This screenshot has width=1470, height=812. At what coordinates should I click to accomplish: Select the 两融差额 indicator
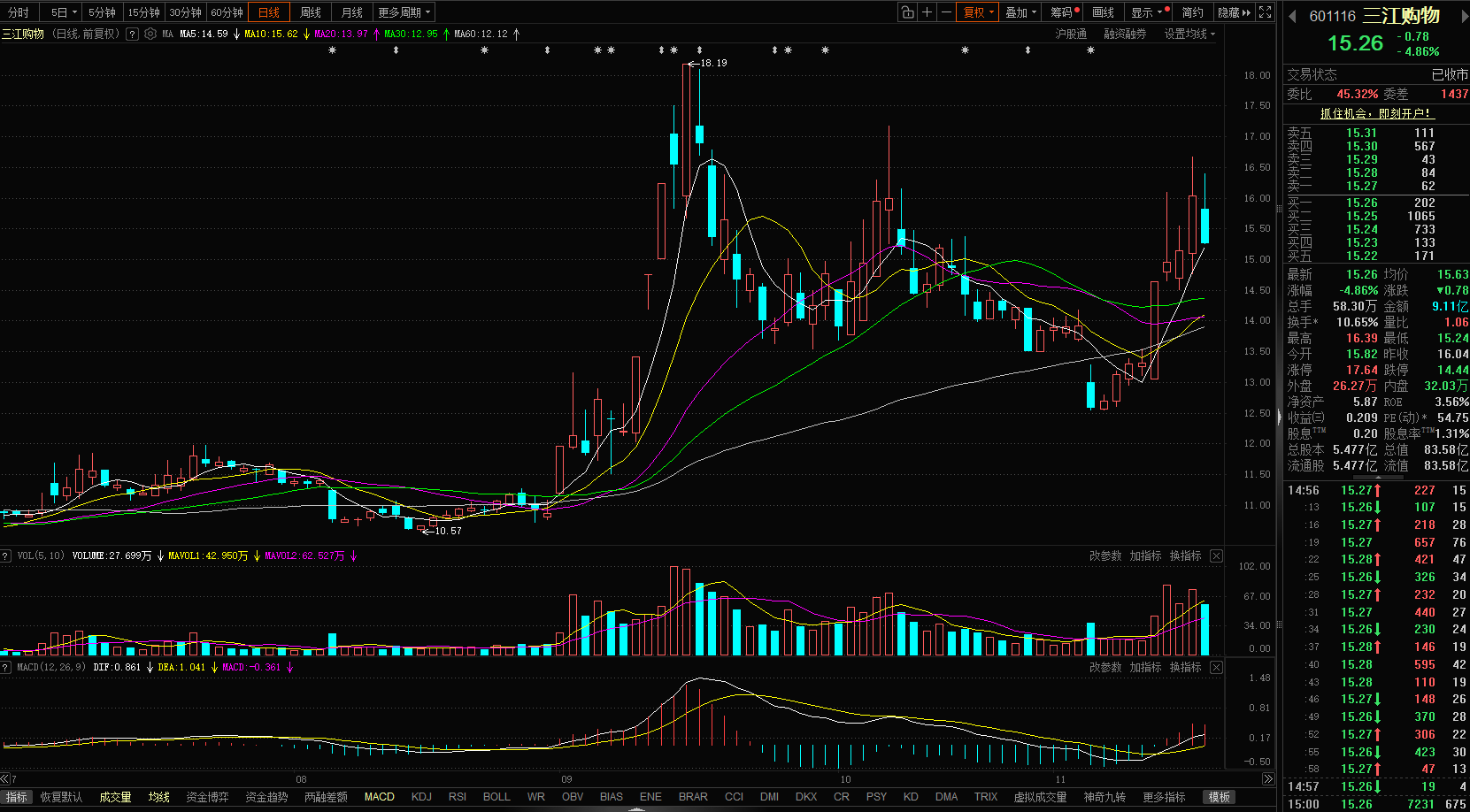tap(326, 797)
